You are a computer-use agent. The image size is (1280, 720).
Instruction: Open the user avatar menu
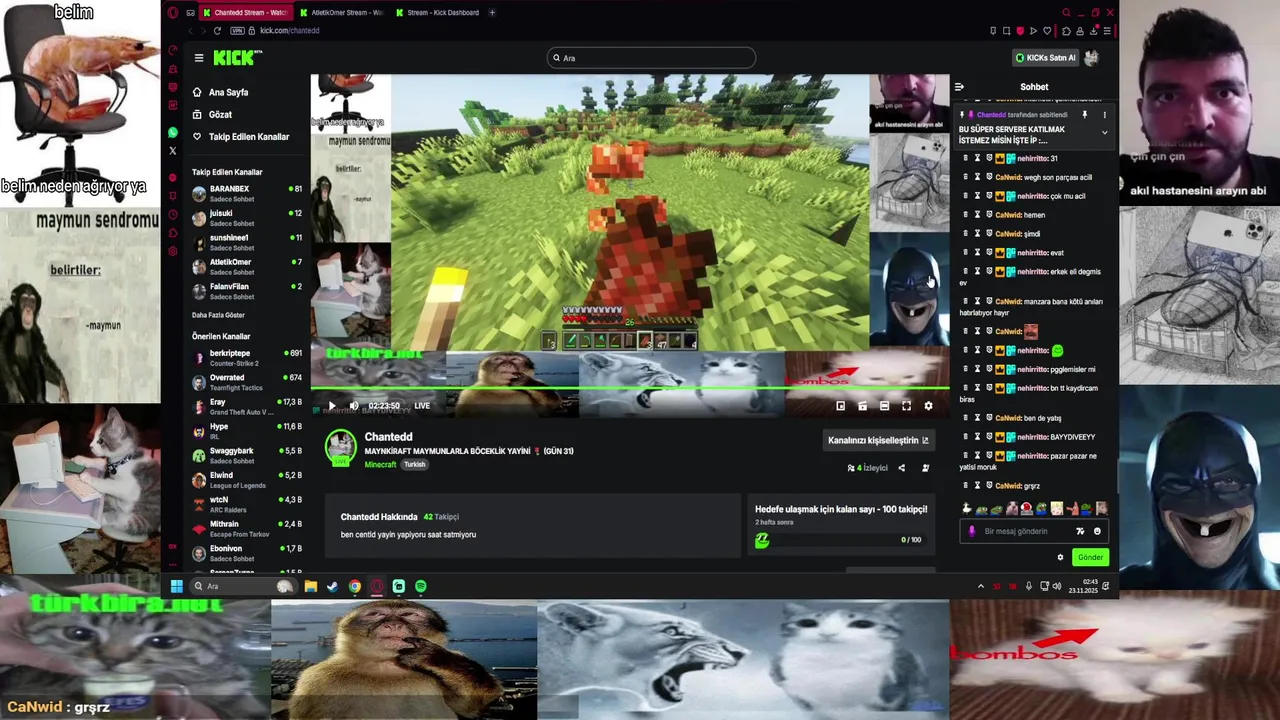pyautogui.click(x=1092, y=58)
